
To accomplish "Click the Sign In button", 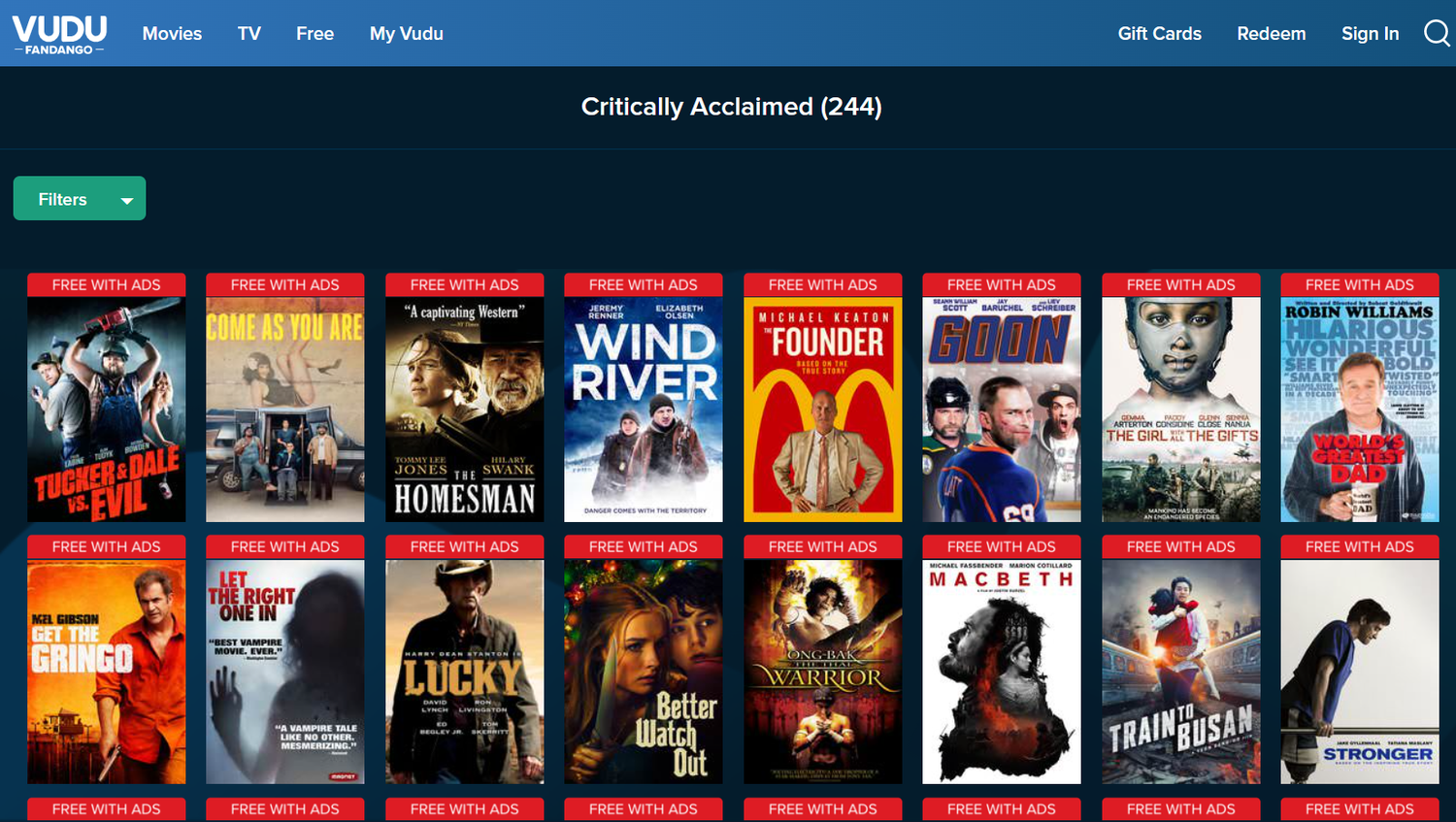I will coord(1370,34).
